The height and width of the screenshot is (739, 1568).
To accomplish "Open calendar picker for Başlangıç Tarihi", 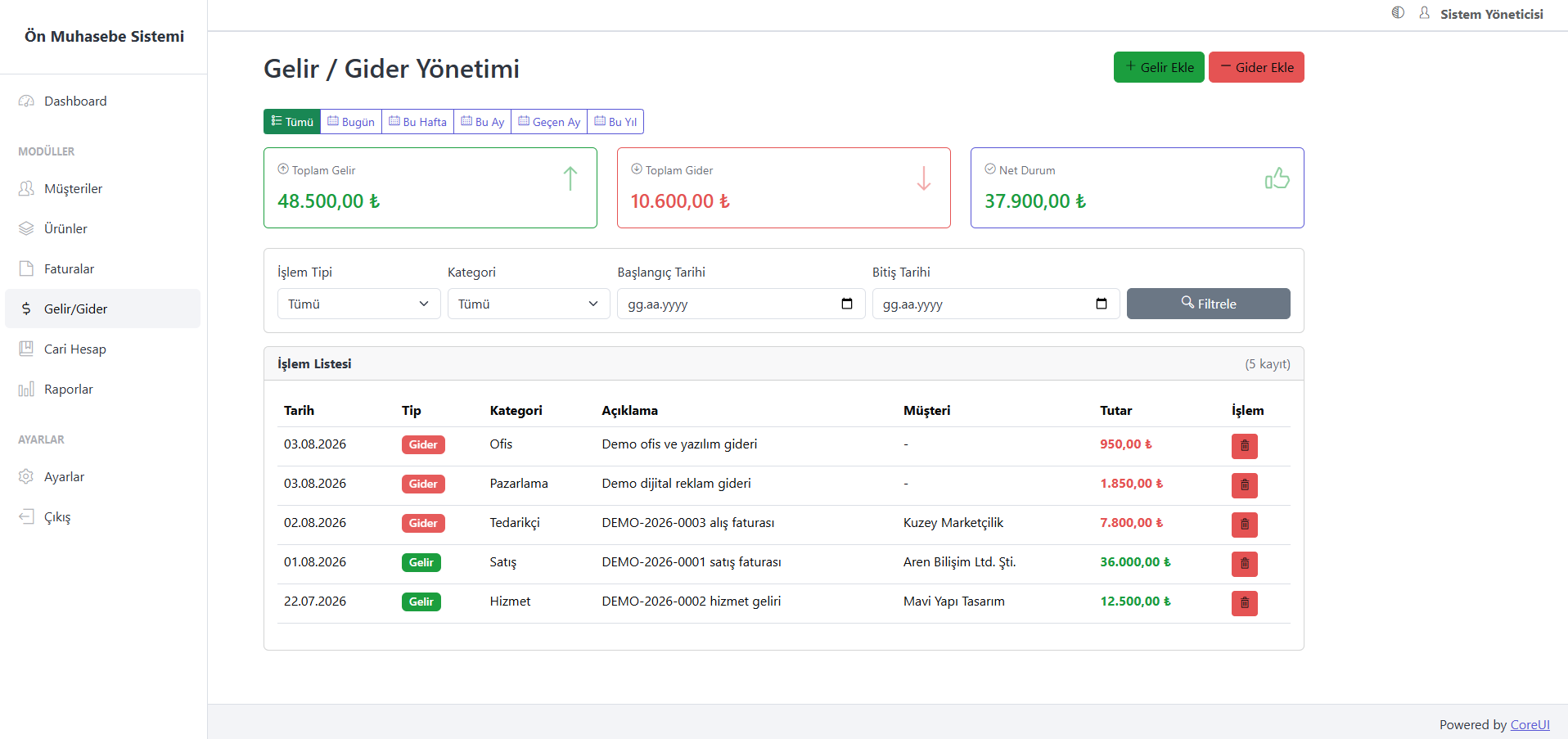I will tap(847, 304).
